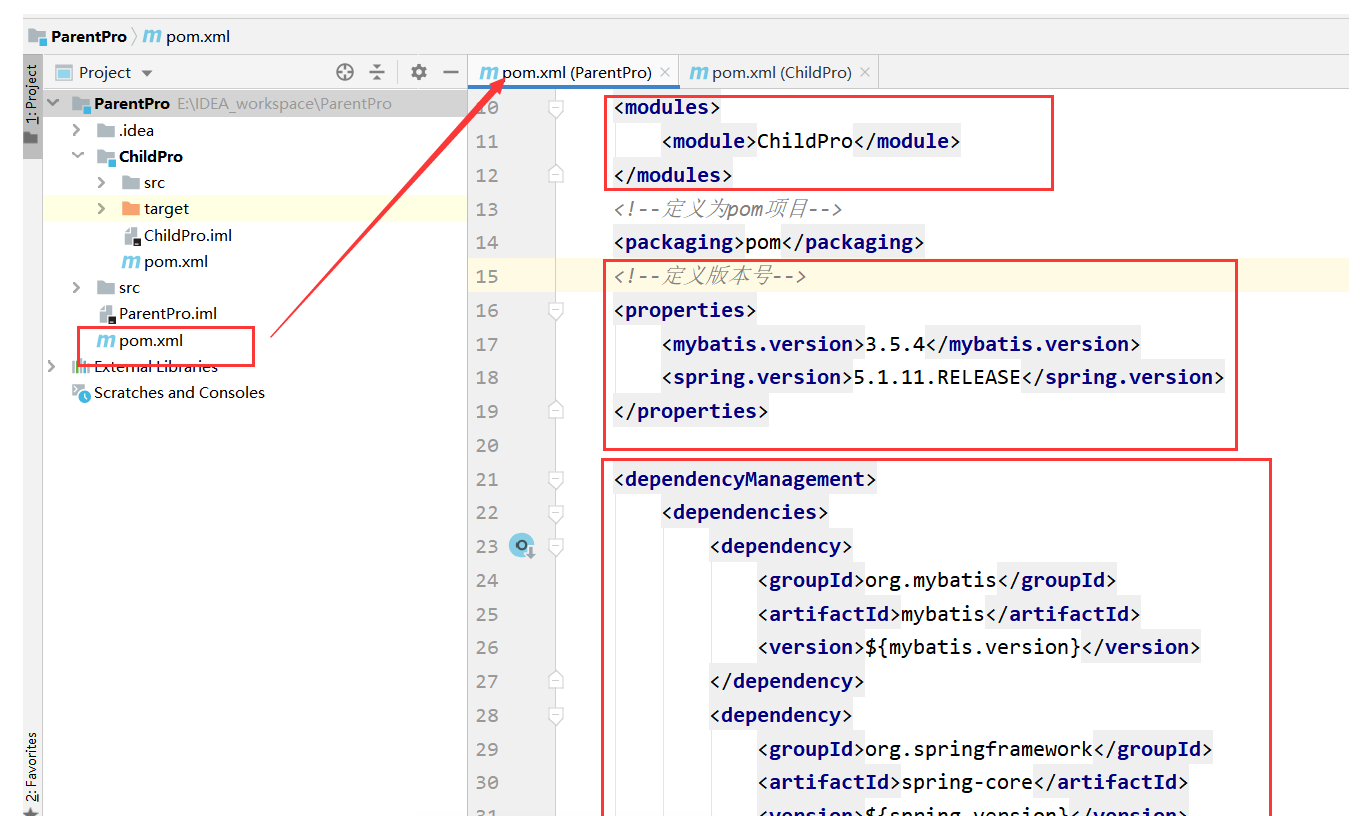Click the ChildPro module folder icon

[x=106, y=157]
